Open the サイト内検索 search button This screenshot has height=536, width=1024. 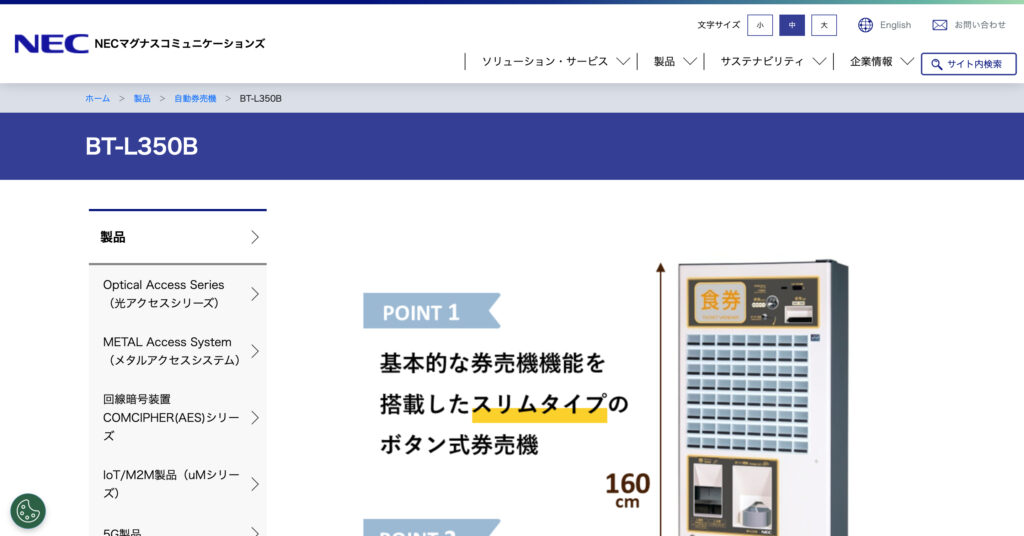[968, 64]
